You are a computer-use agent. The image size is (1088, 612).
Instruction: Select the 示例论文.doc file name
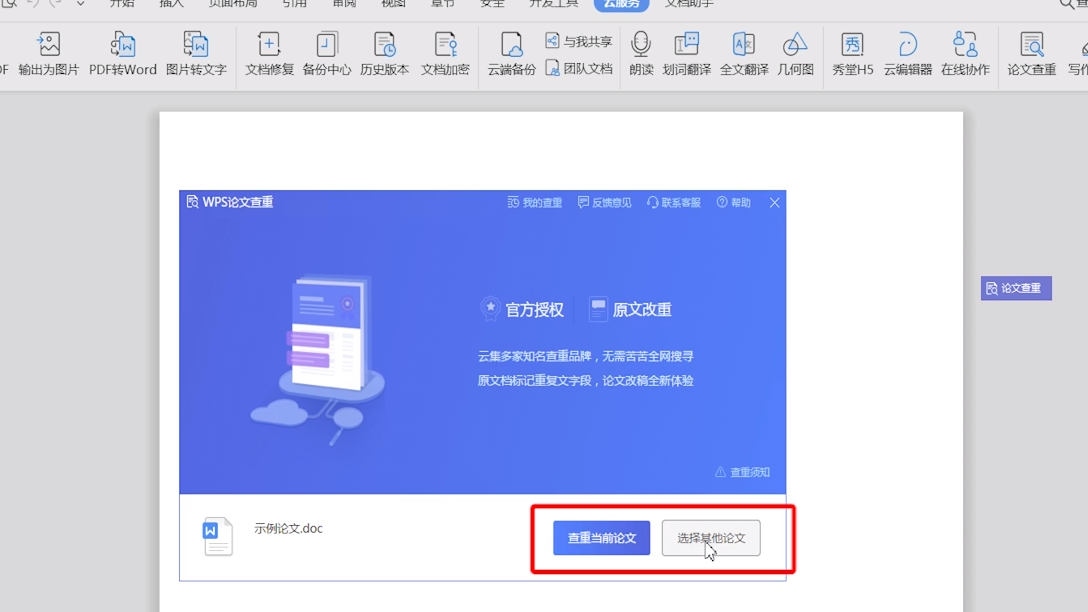288,529
